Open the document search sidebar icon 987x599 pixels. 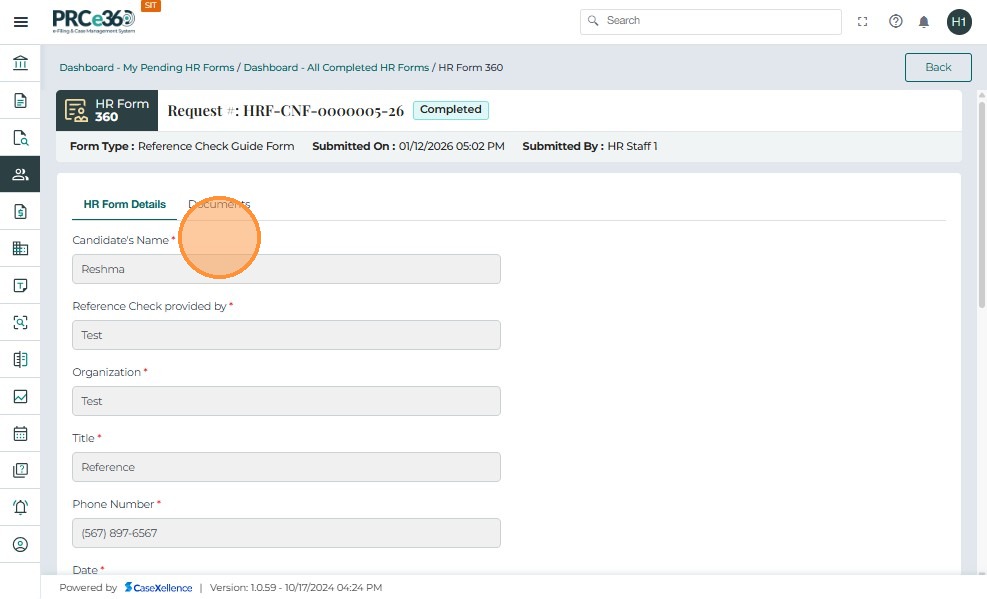coord(20,137)
